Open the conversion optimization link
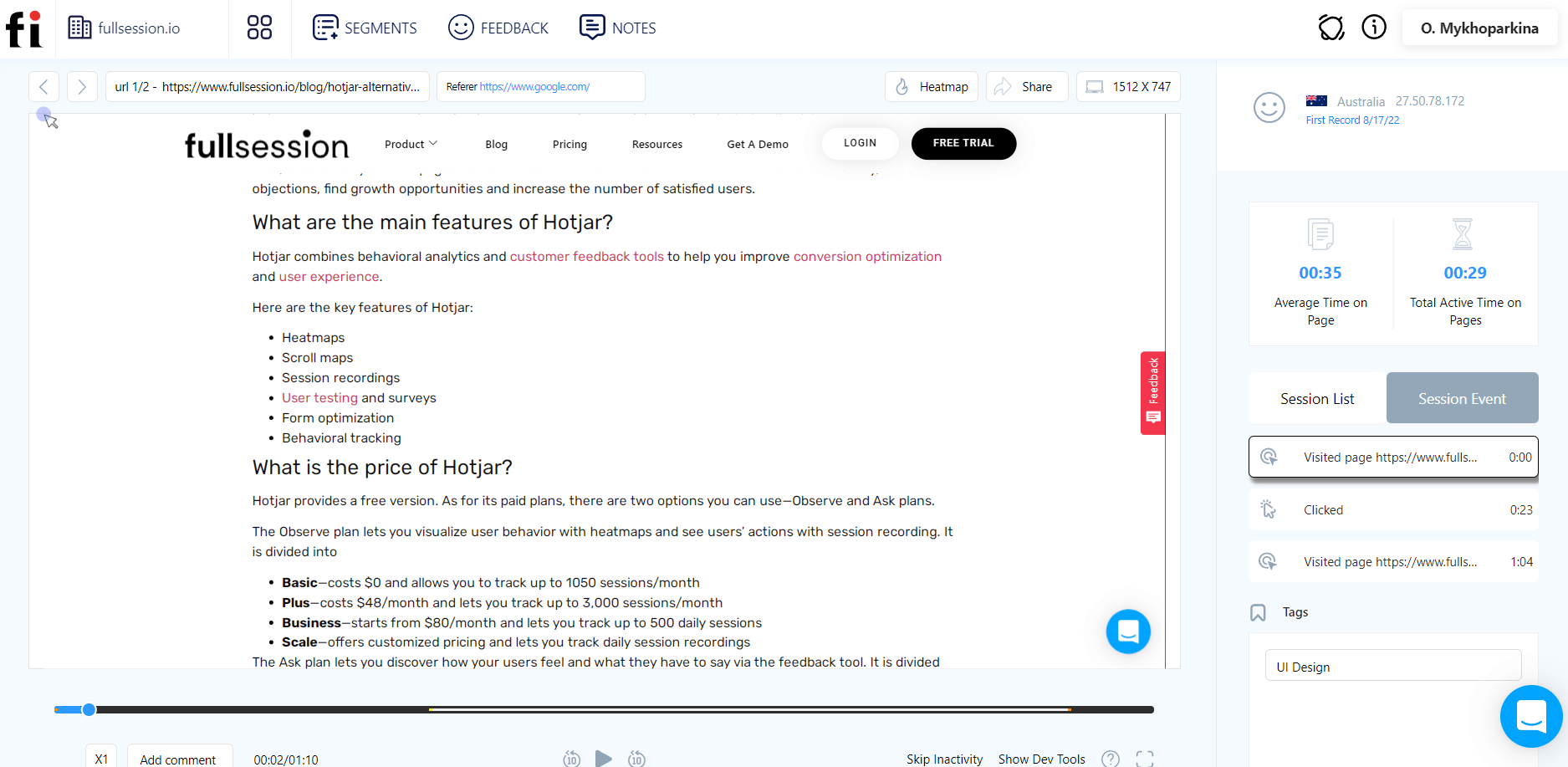The width and height of the screenshot is (1568, 767). coord(867,257)
